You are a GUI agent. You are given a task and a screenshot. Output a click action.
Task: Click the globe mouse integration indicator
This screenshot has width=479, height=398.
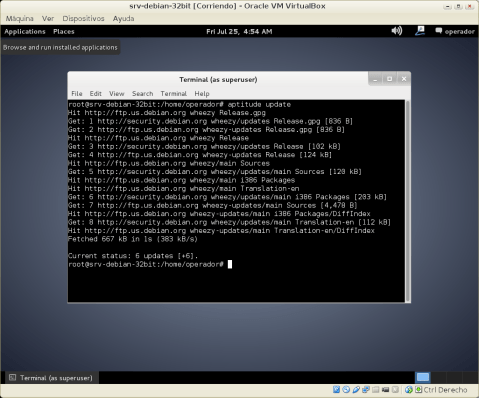[x=409, y=389]
